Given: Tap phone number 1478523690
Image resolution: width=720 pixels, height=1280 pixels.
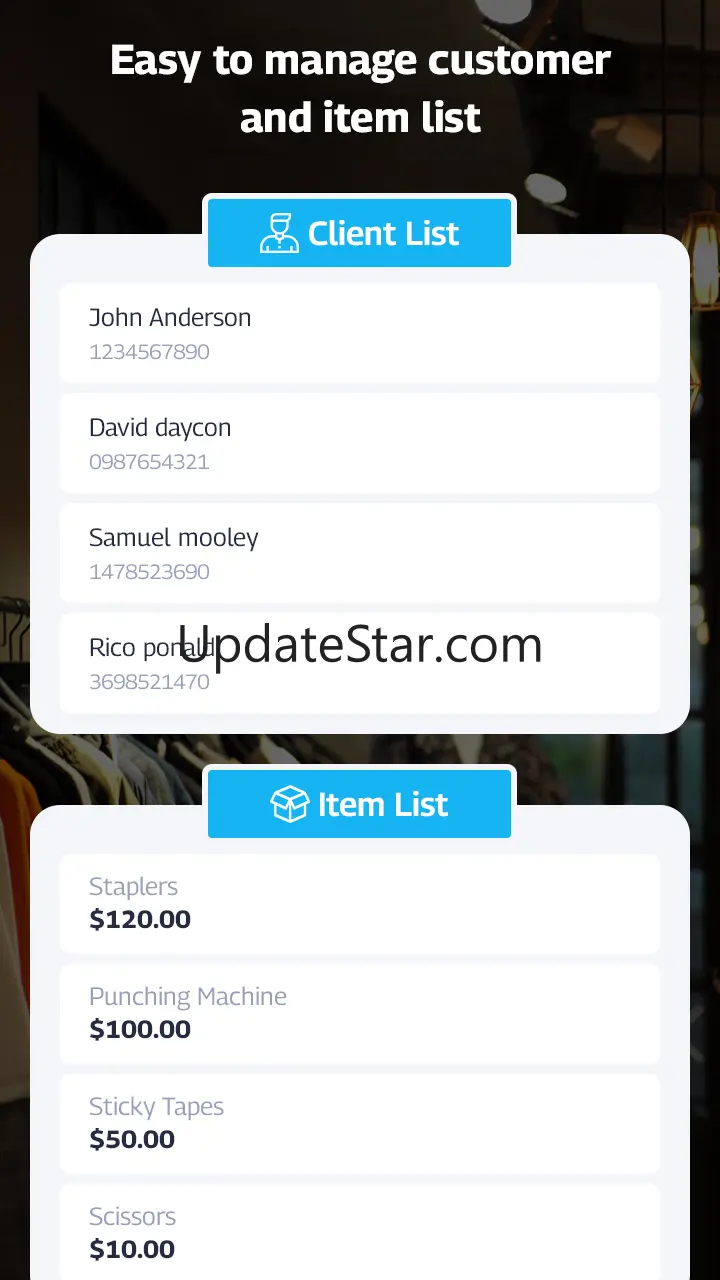Looking at the screenshot, I should coord(149,572).
